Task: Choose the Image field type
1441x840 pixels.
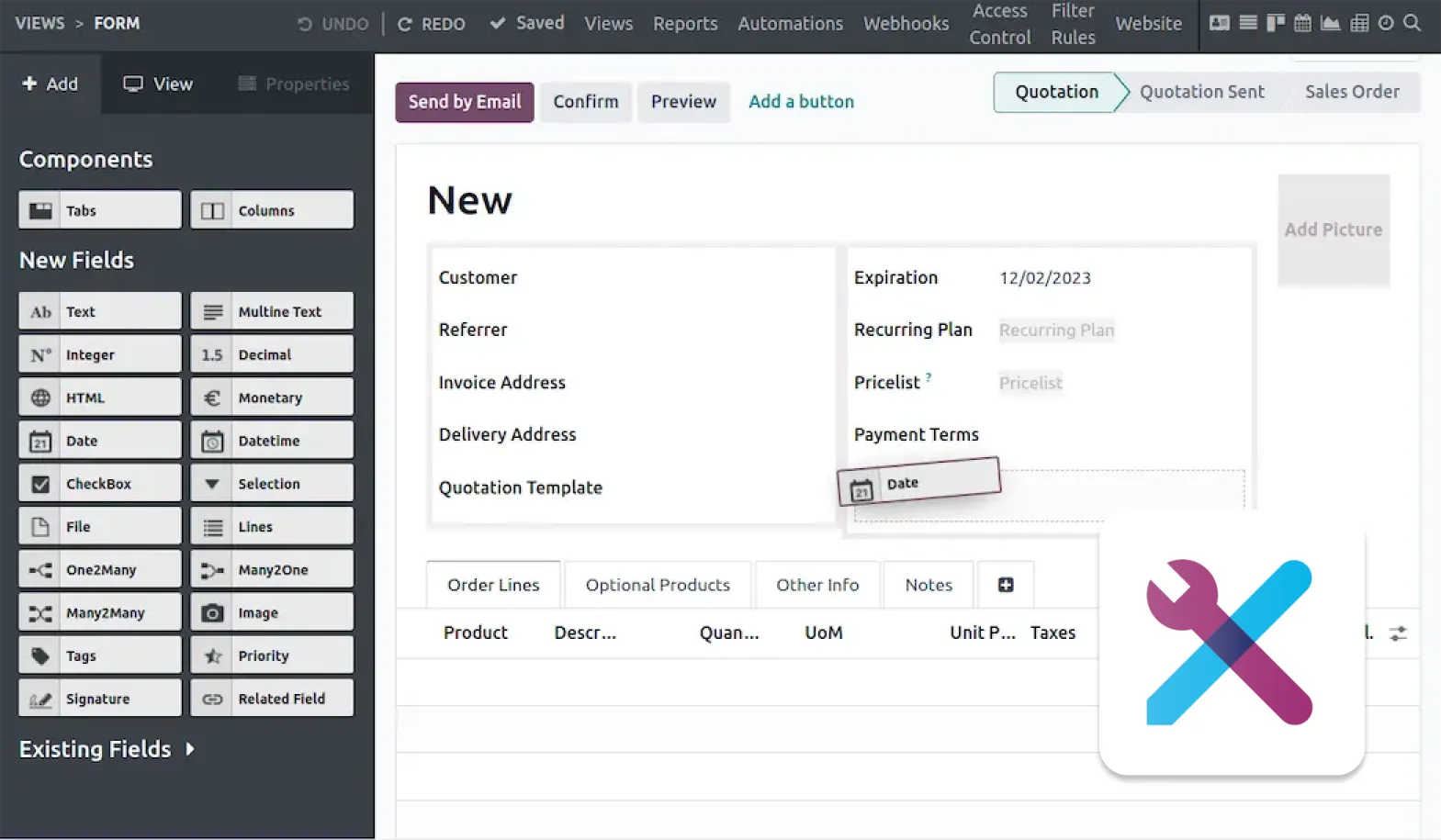Action: point(272,613)
